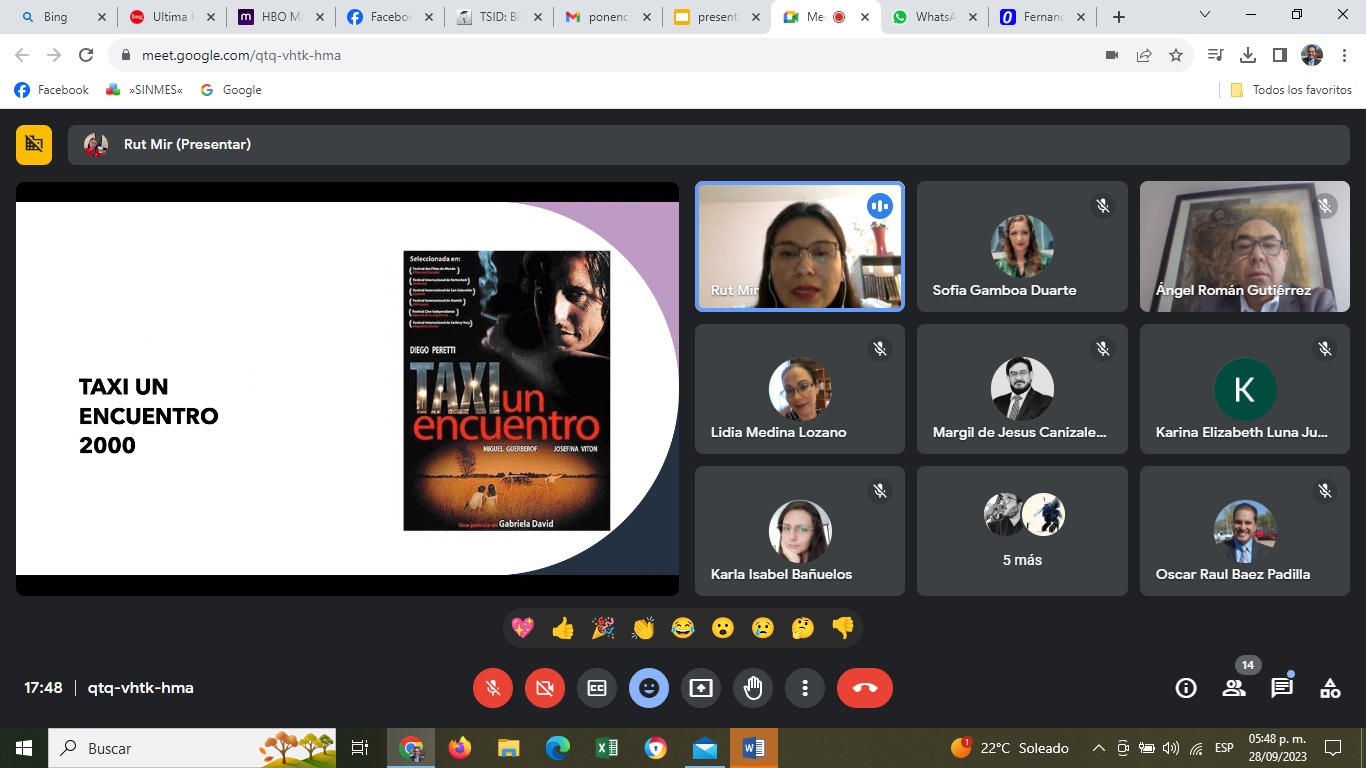Viewport: 1366px width, 768px height.
Task: Switch to the Gmail ponencia tab
Action: point(608,17)
